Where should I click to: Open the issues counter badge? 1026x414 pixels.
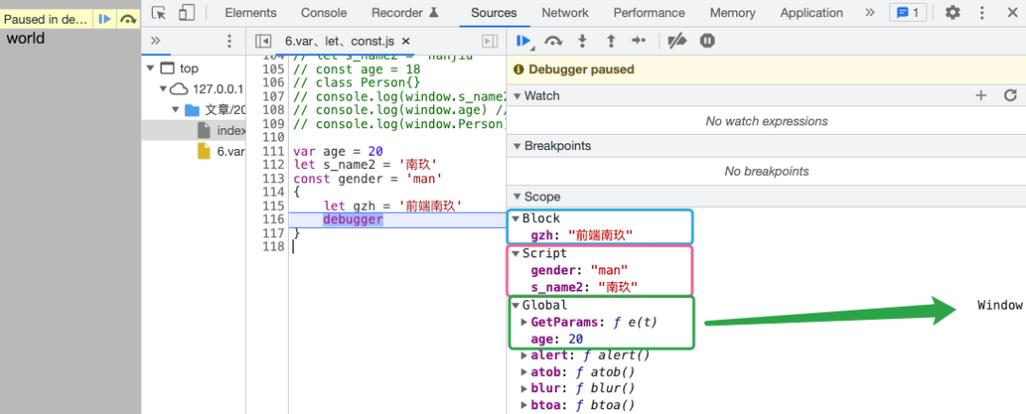click(x=908, y=12)
